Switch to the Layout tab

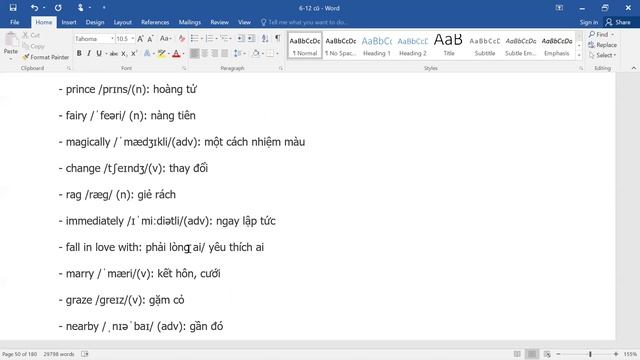[x=122, y=22]
